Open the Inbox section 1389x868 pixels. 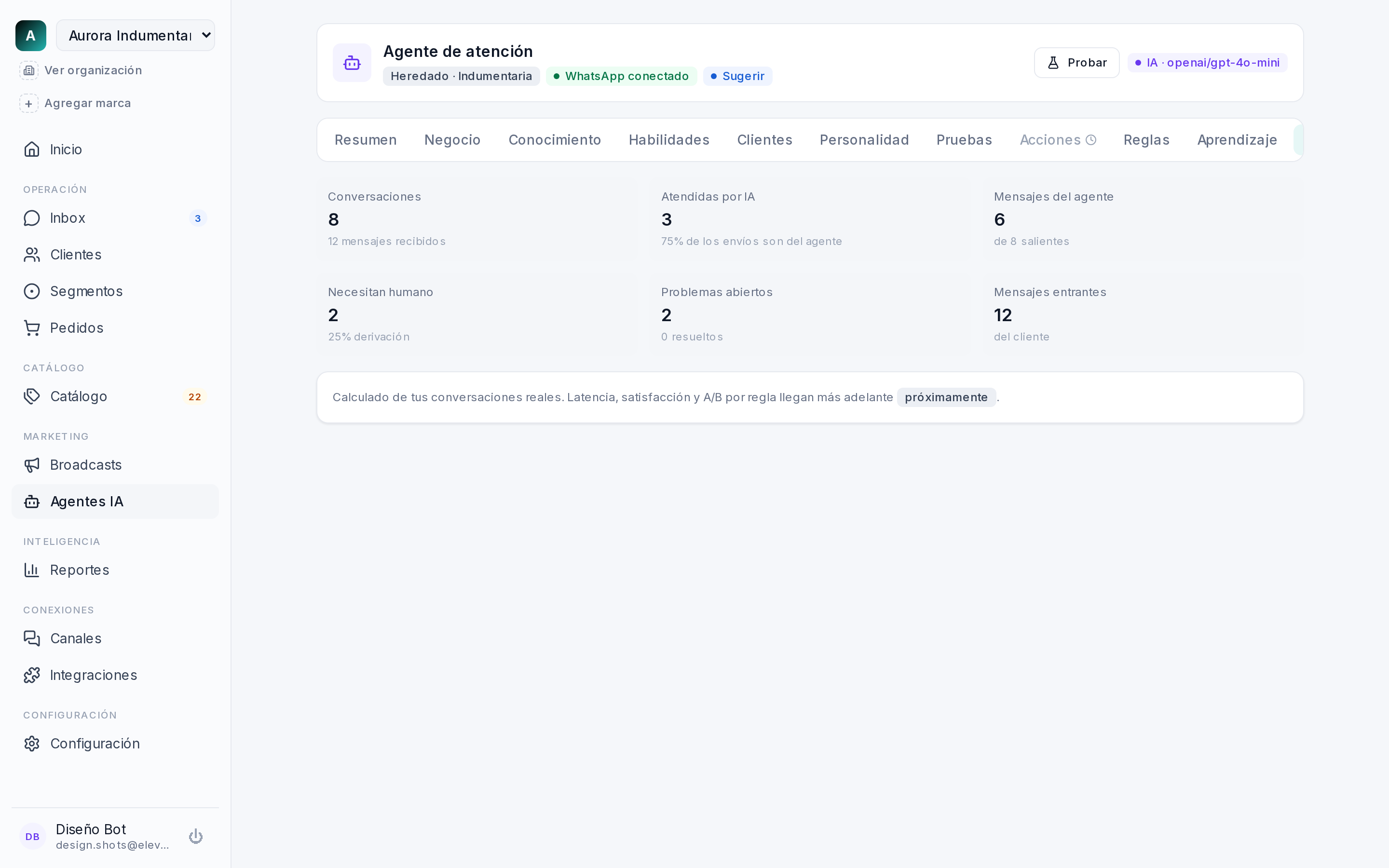pos(115,218)
